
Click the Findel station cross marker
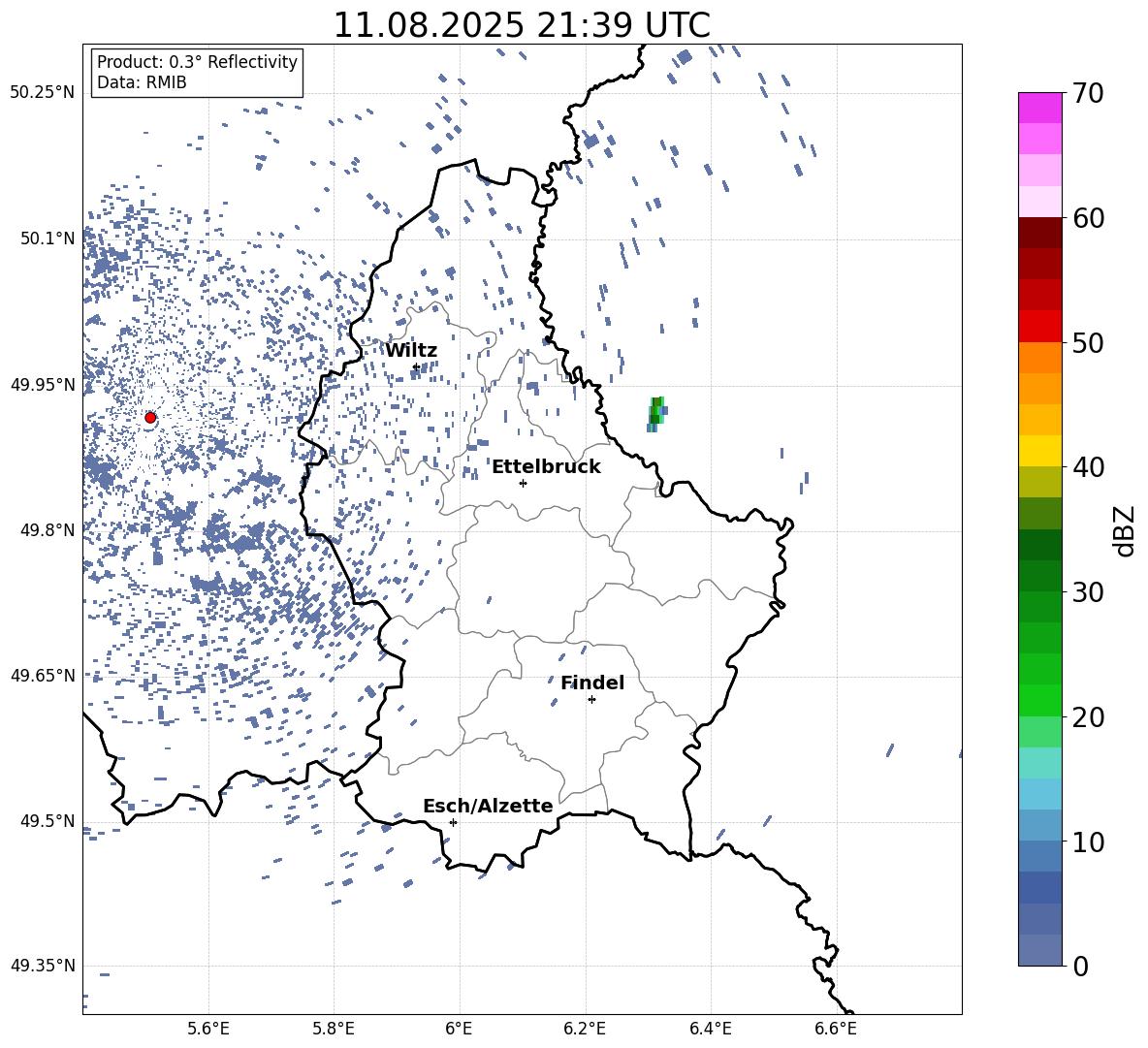591,700
